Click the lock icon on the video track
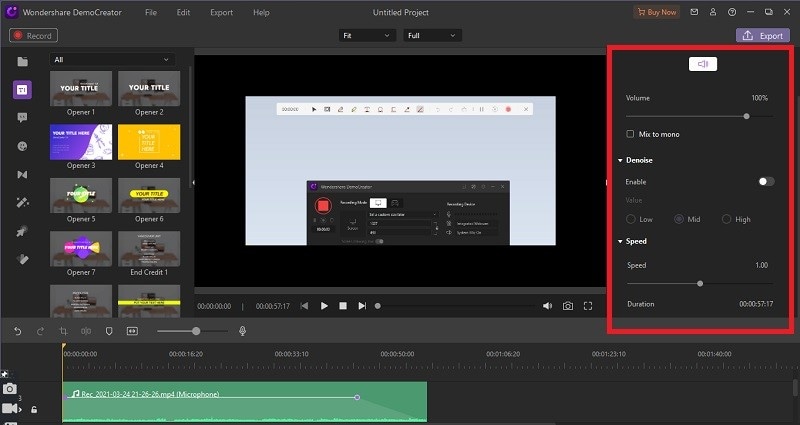The width and height of the screenshot is (800, 425). coord(34,409)
